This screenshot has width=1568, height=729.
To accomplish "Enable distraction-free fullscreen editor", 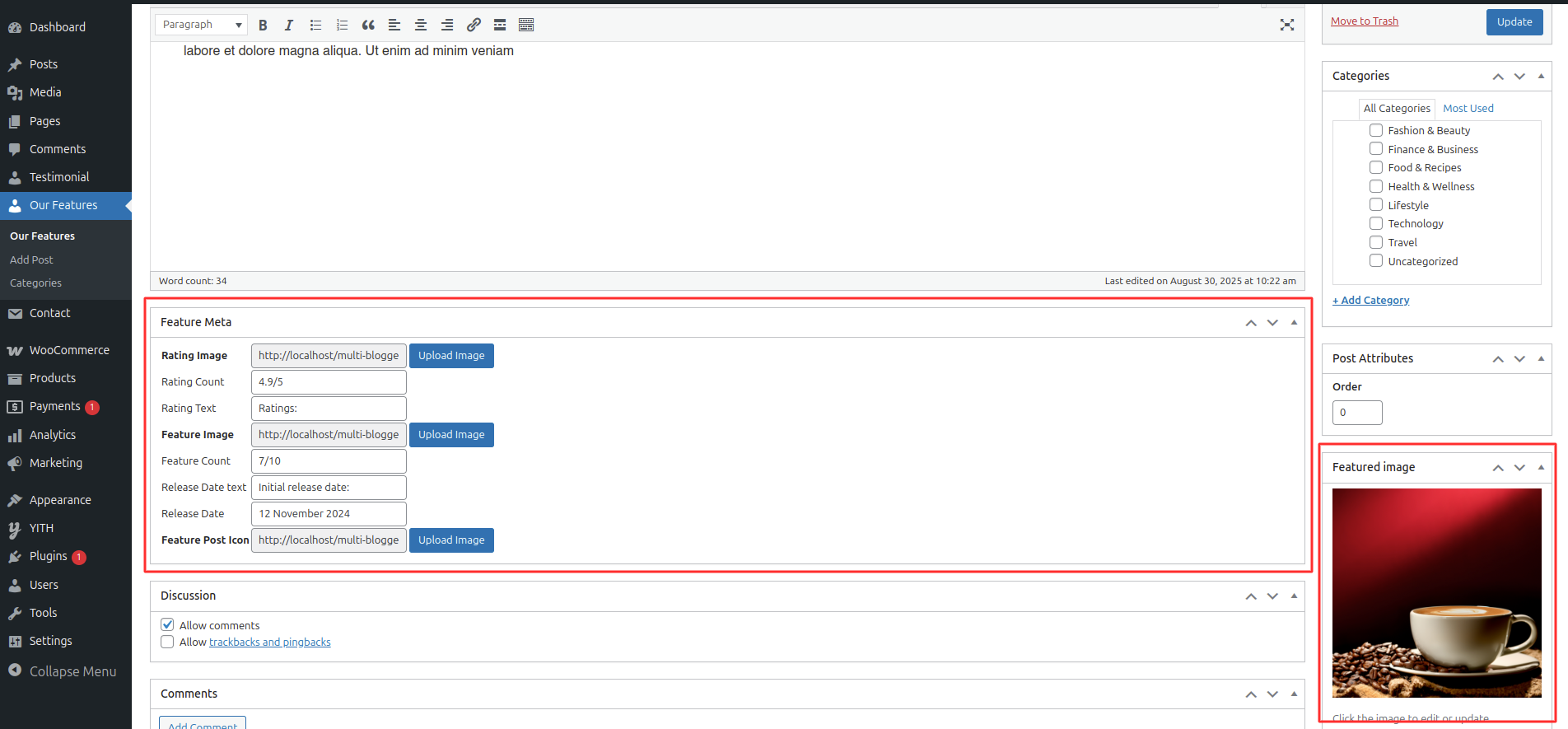I will tap(1287, 25).
